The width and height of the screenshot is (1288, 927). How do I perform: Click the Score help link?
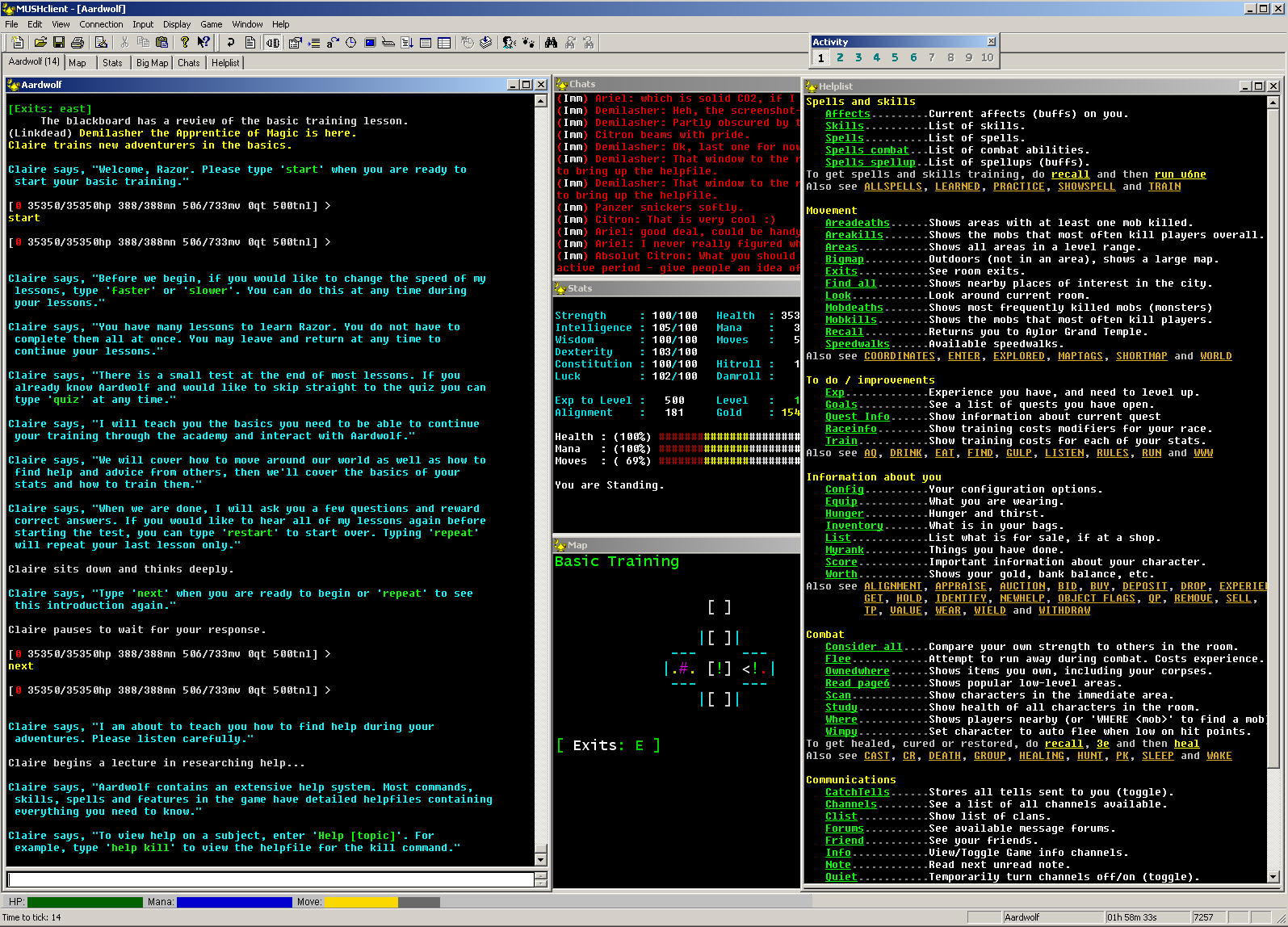pos(841,562)
